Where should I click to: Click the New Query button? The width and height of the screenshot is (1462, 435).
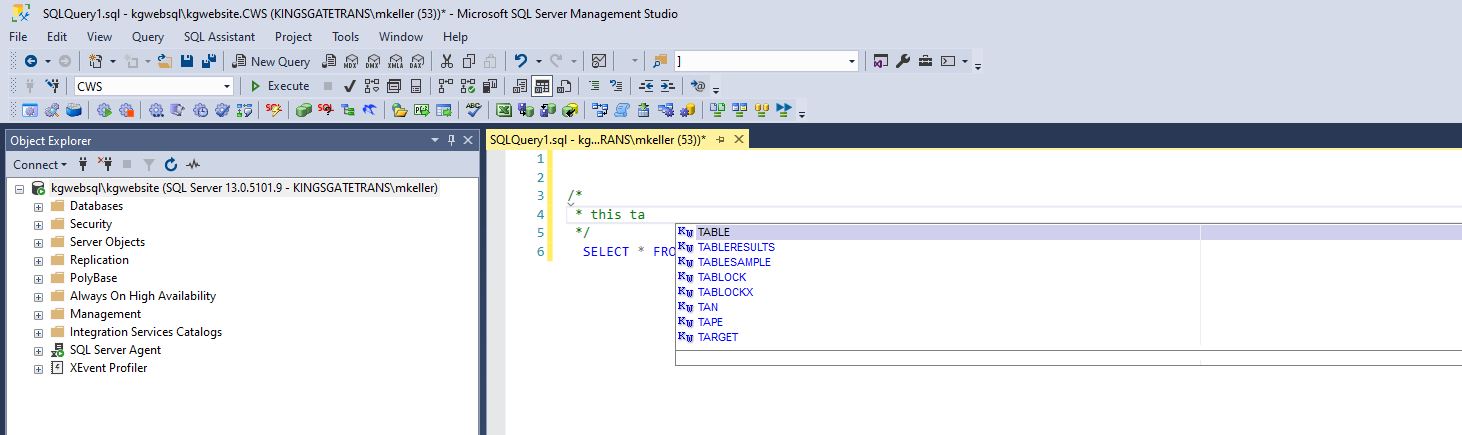[x=272, y=61]
